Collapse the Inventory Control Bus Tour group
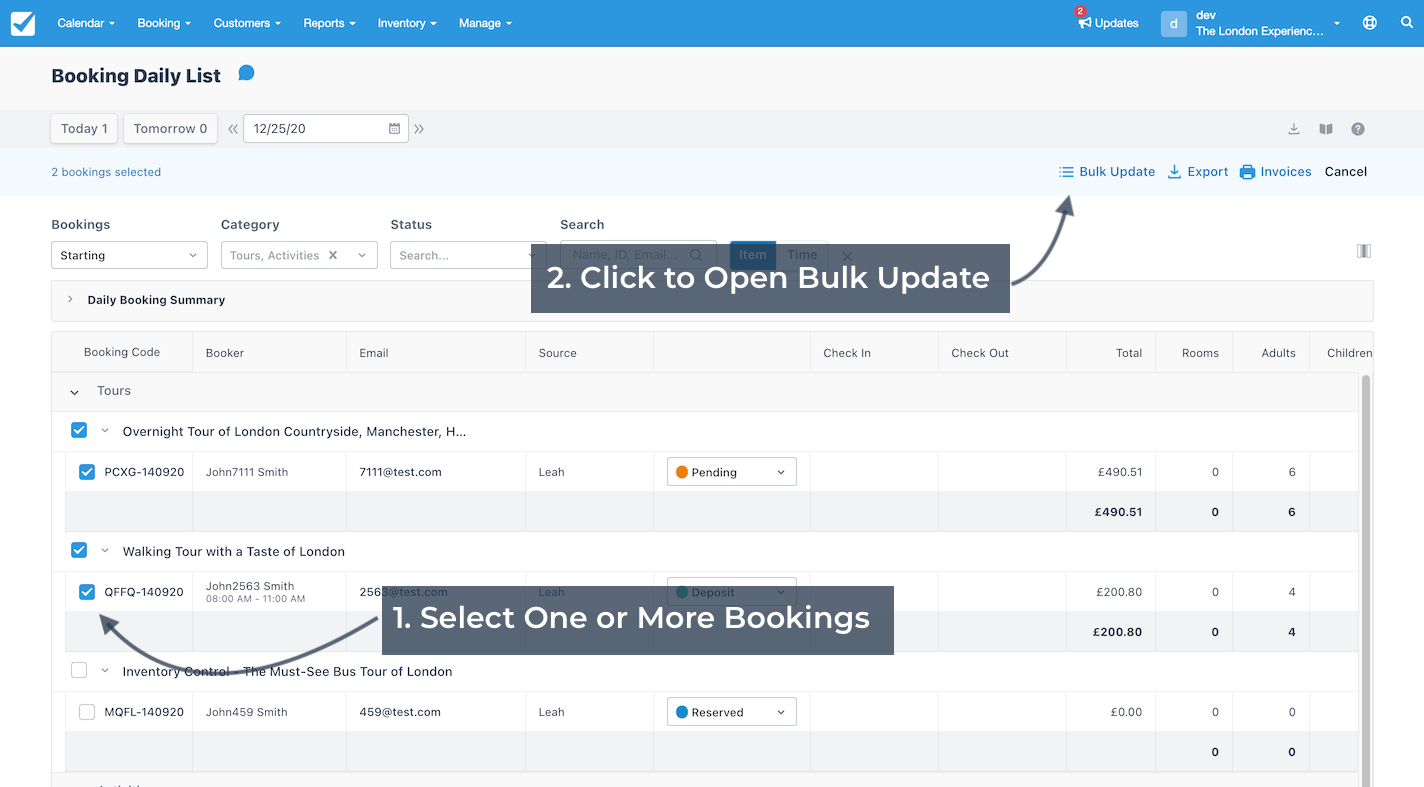Viewport: 1424px width, 787px height. [x=104, y=671]
